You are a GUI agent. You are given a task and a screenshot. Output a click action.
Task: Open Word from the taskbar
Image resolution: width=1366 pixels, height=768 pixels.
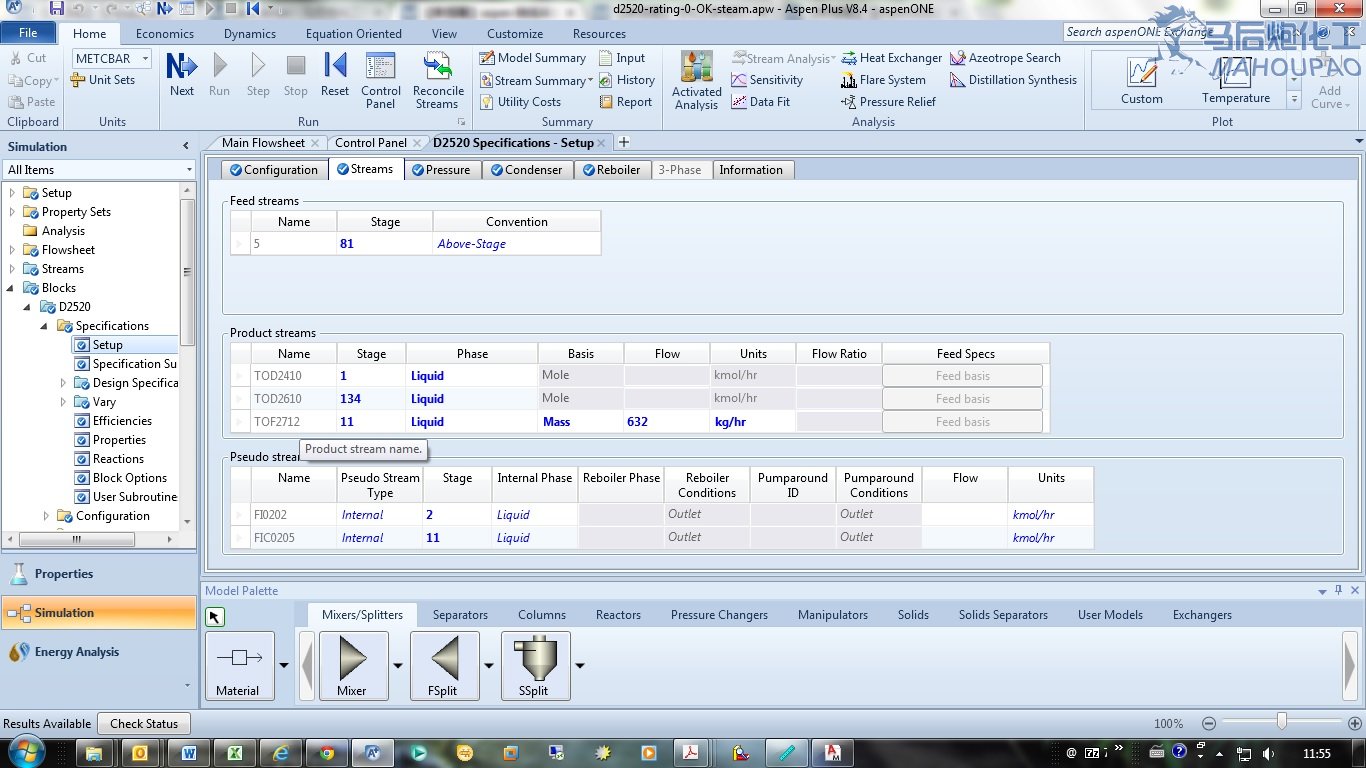pos(189,753)
